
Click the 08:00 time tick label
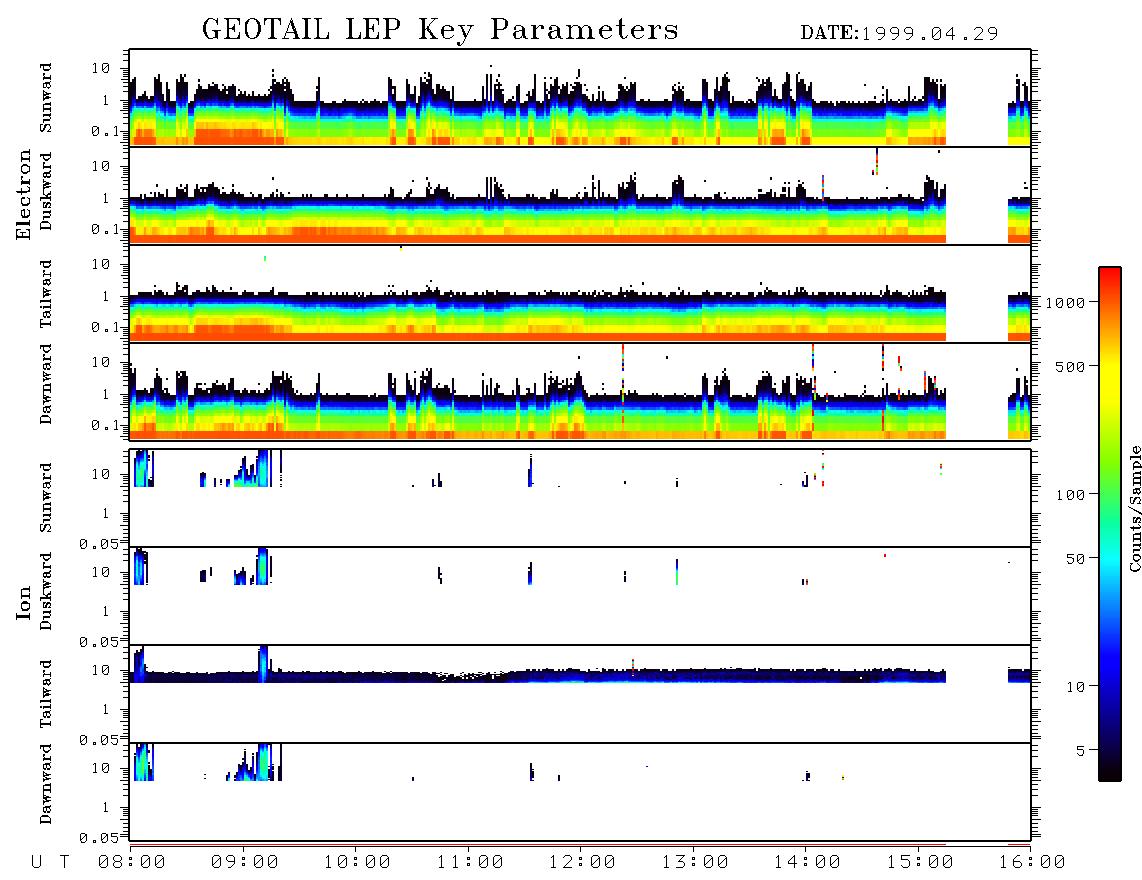132,863
